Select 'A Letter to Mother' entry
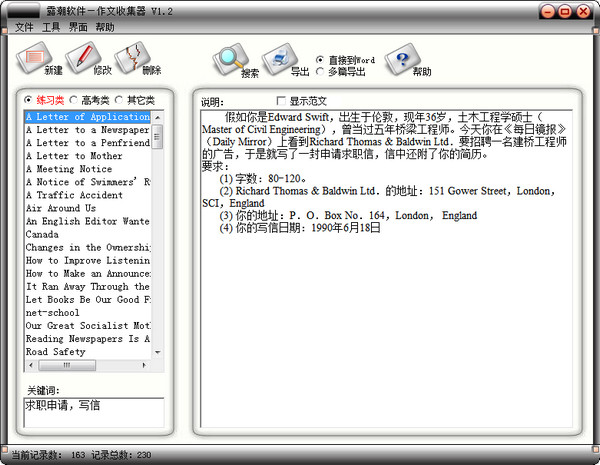This screenshot has height=465, width=600. pos(88,156)
